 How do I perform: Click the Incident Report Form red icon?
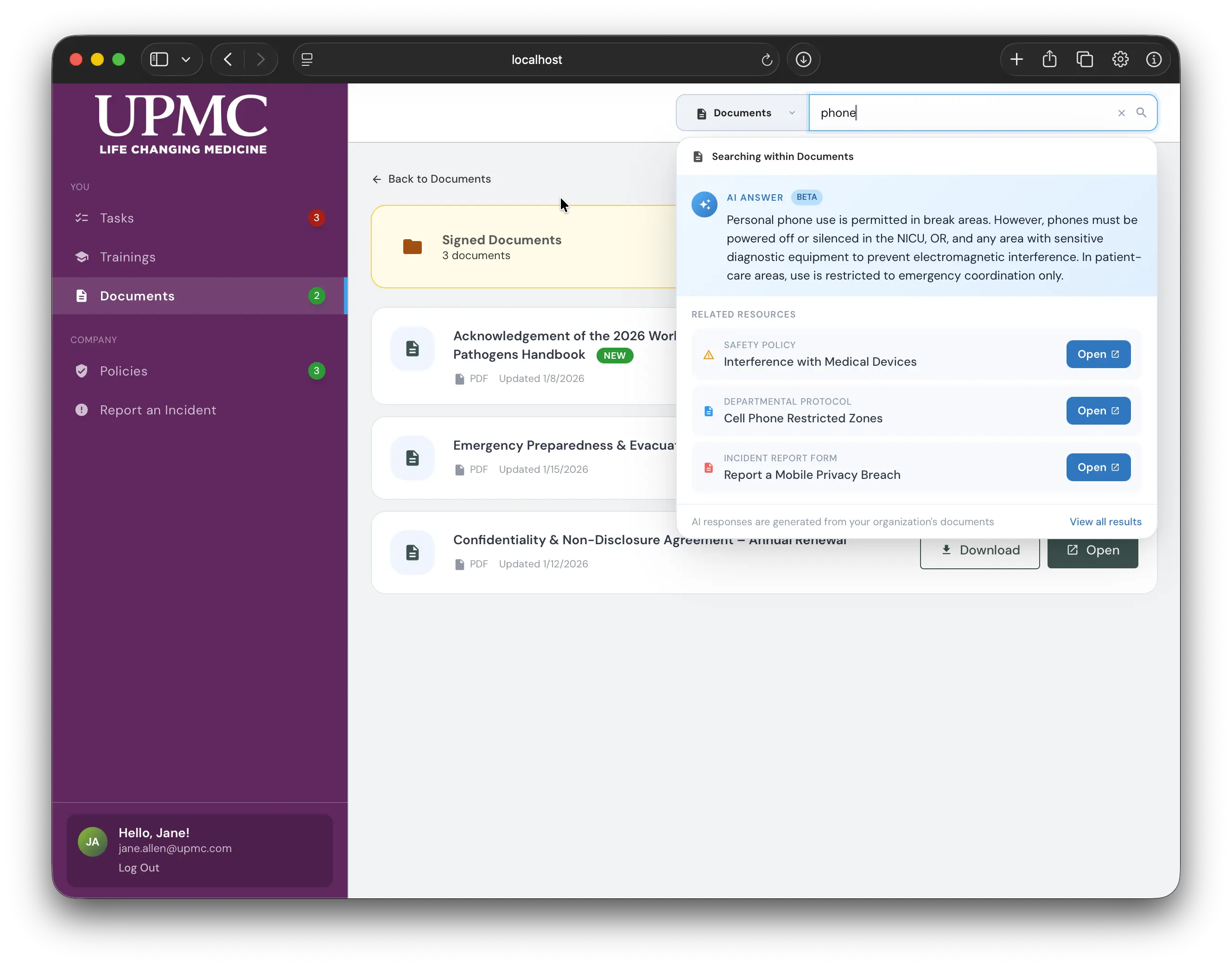pyautogui.click(x=708, y=468)
